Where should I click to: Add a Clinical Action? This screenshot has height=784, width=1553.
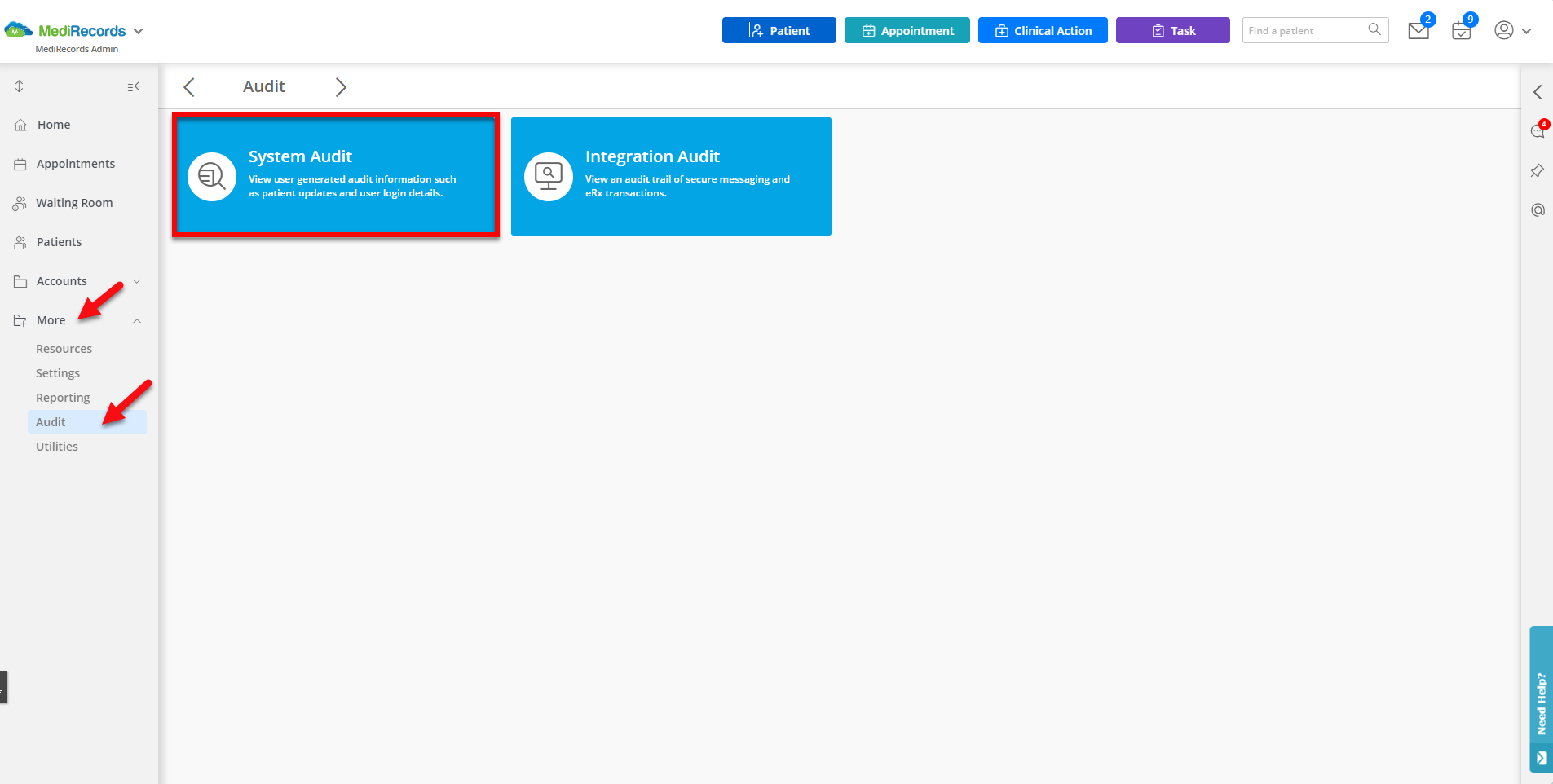click(x=1043, y=30)
